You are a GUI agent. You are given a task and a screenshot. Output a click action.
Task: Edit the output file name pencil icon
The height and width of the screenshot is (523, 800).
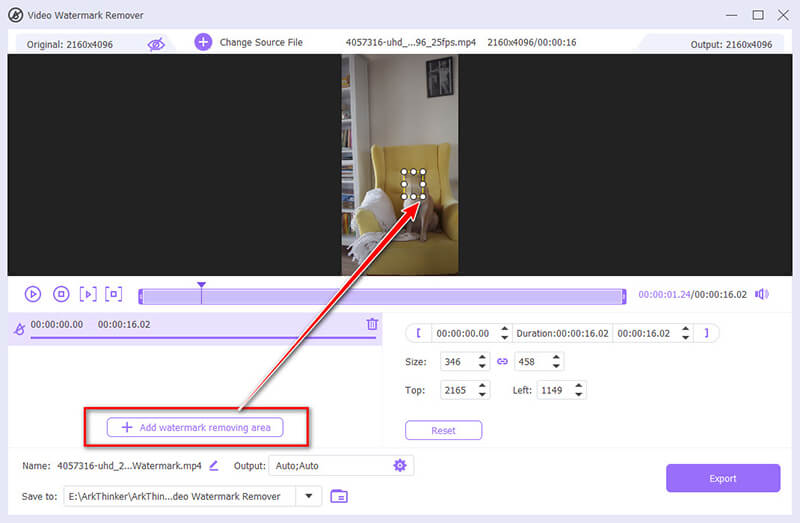click(x=214, y=465)
